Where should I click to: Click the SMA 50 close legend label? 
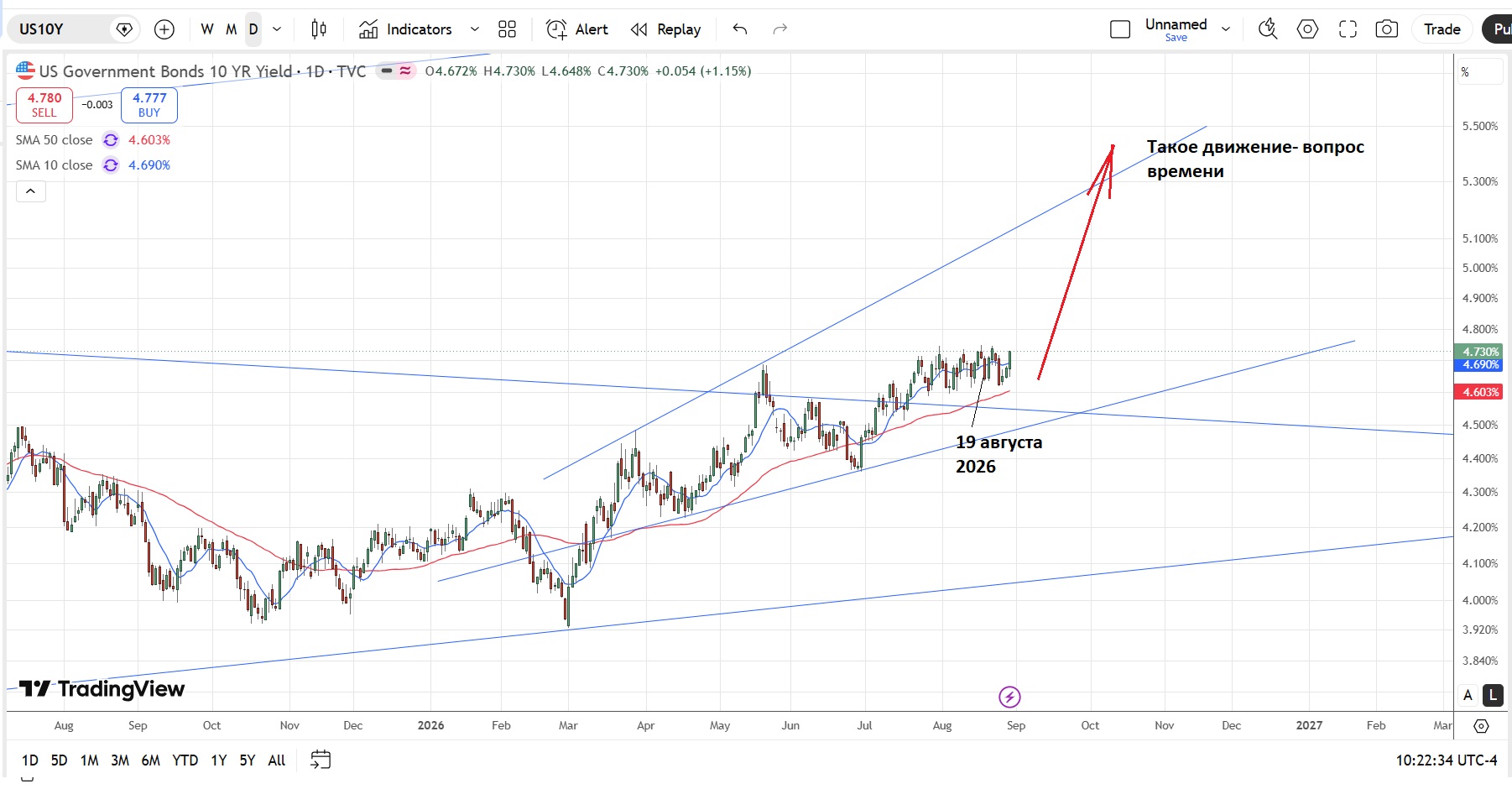pyautogui.click(x=55, y=140)
